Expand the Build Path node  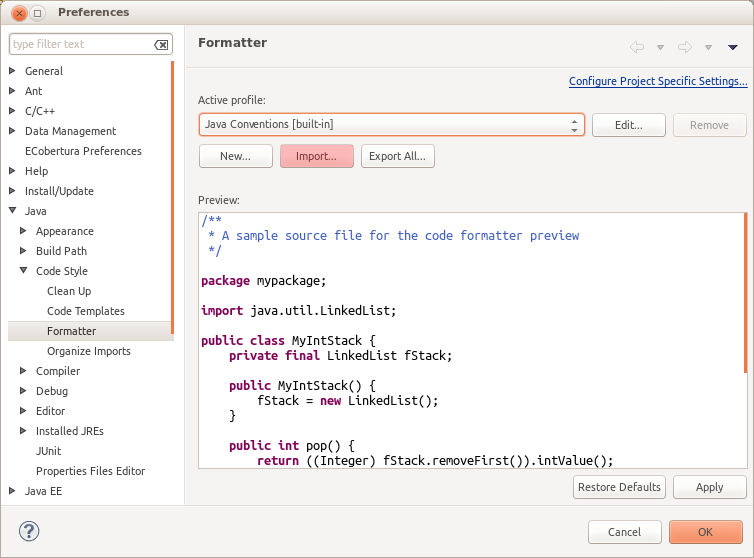coord(23,251)
